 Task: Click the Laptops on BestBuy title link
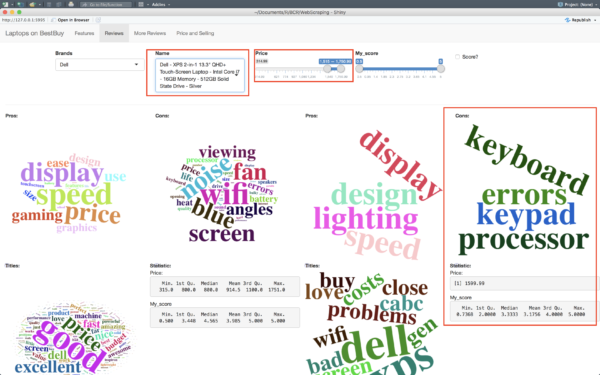point(34,33)
